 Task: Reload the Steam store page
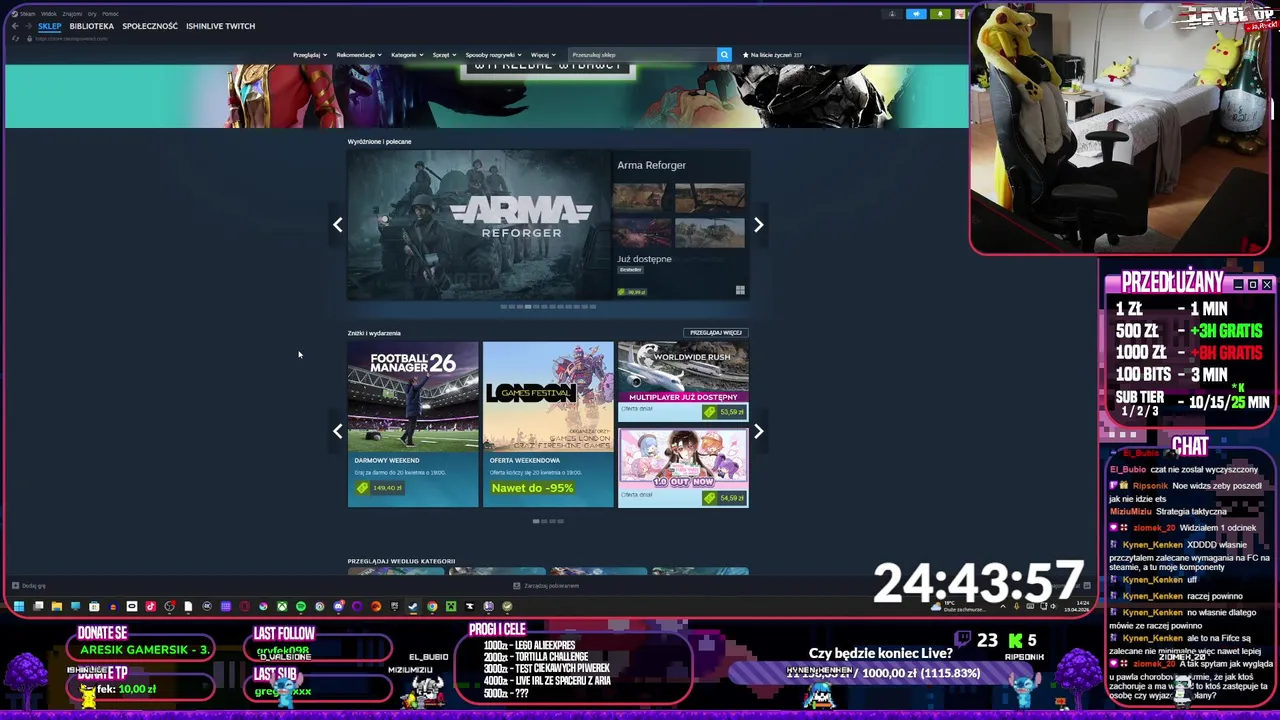click(15, 38)
